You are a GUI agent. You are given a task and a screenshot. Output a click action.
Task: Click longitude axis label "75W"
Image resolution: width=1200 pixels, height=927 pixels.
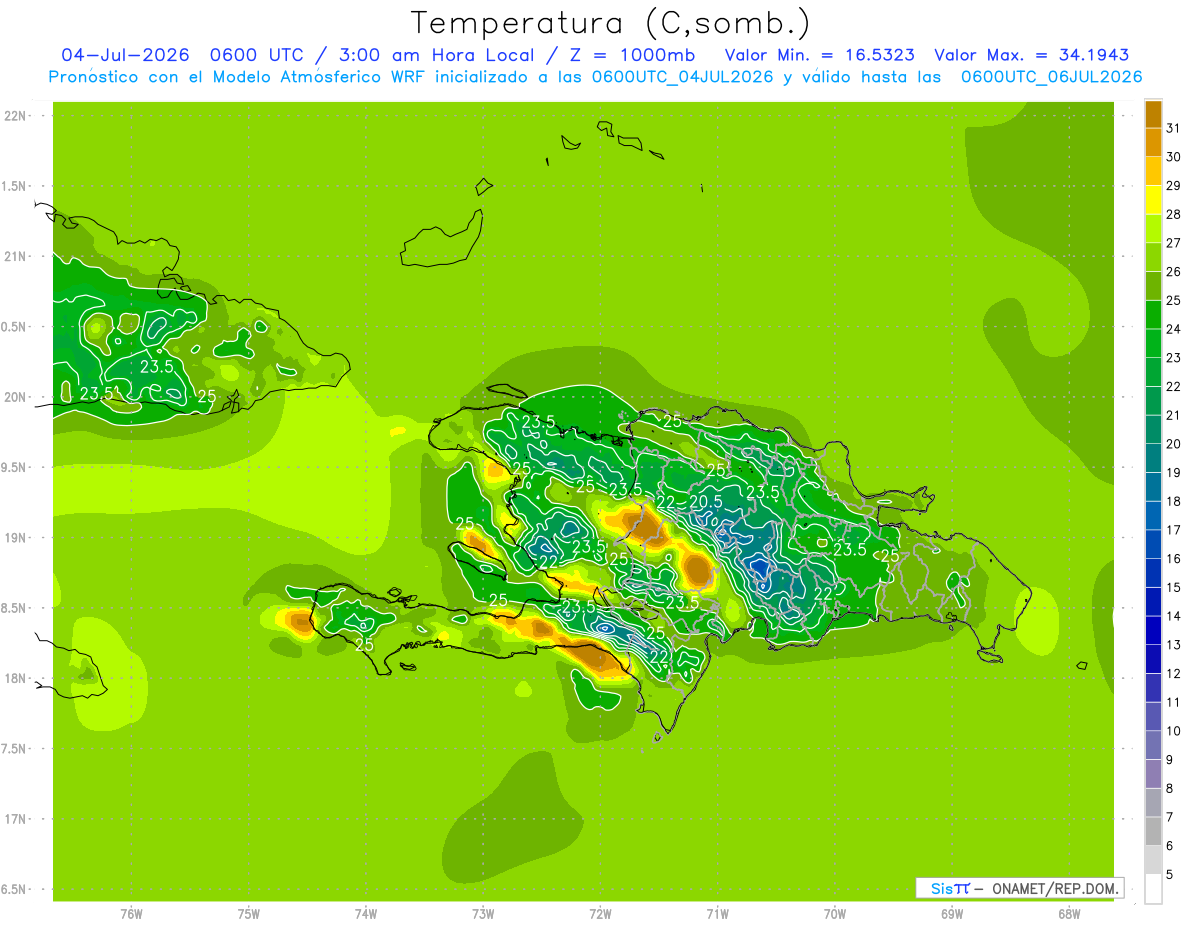tap(248, 914)
